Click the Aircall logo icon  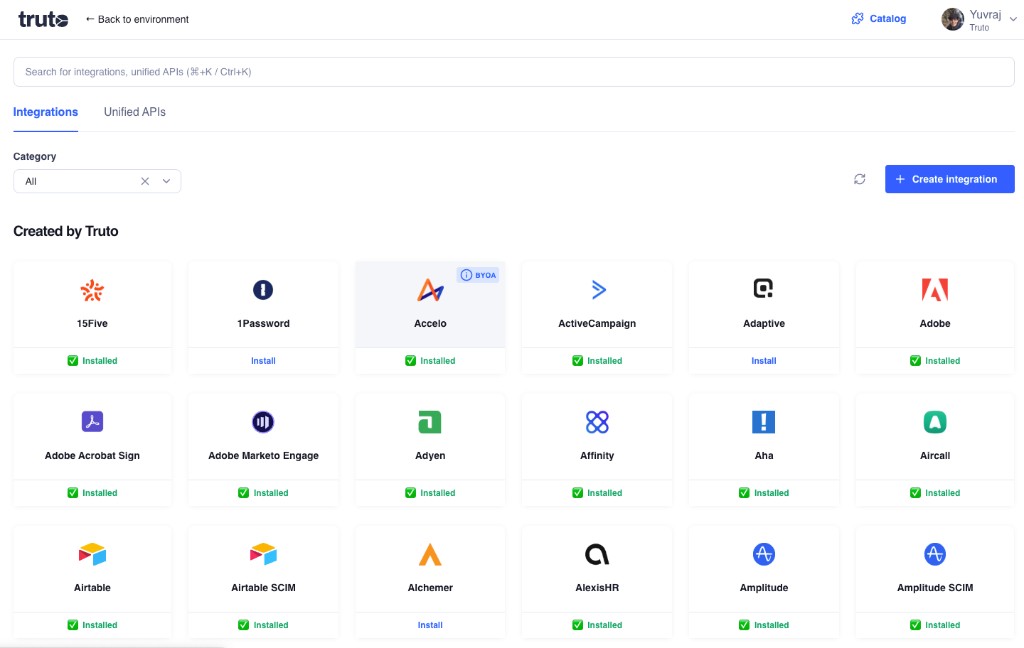coord(935,422)
